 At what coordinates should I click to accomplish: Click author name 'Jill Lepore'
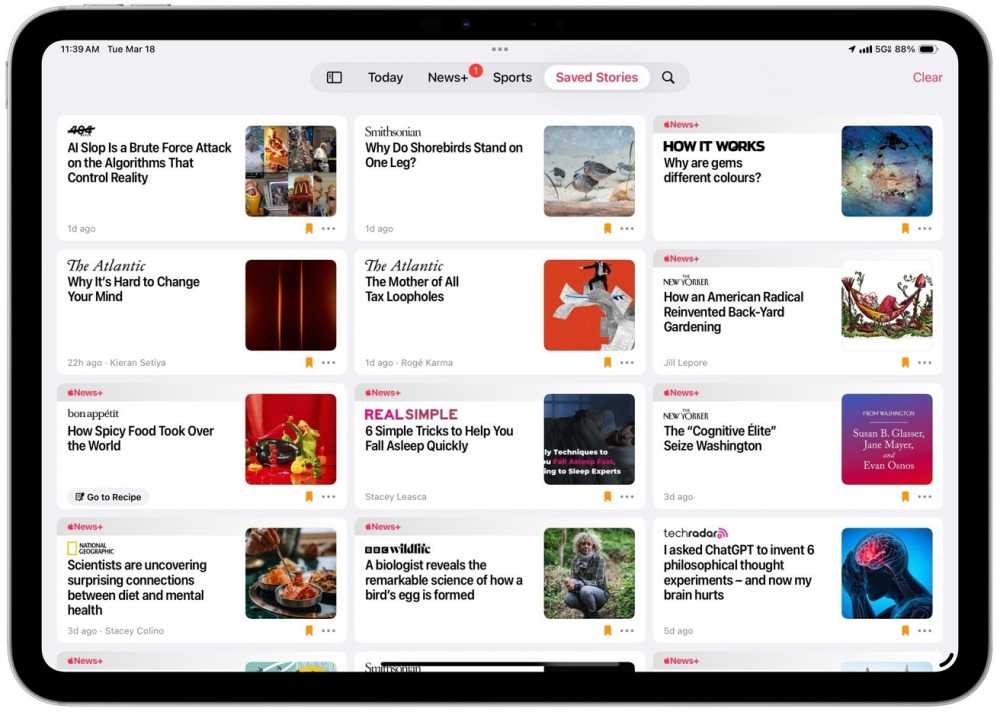pos(686,362)
